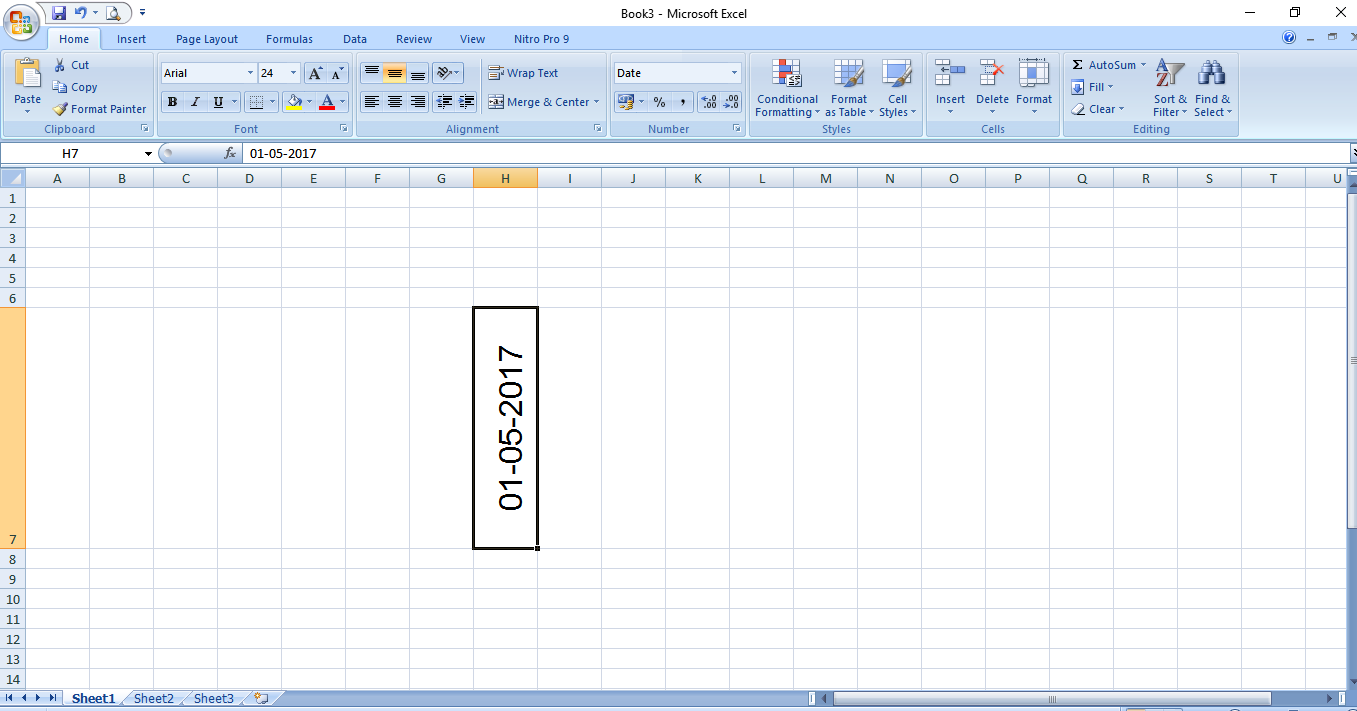Open the Merge & Center tool
The width and height of the screenshot is (1357, 711).
(x=542, y=102)
